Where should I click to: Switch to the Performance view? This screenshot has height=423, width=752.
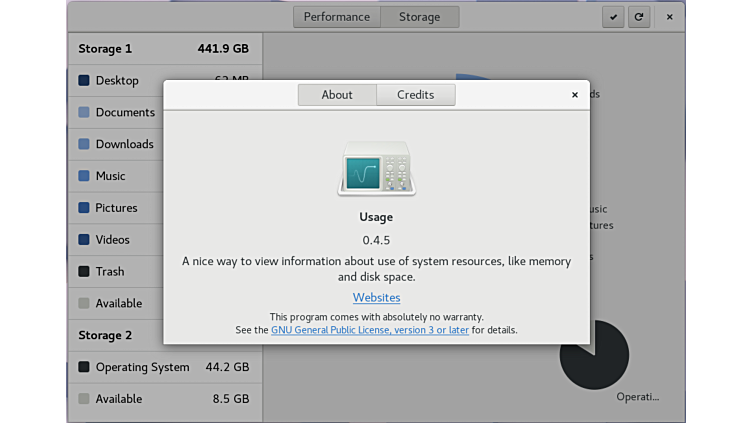(336, 17)
